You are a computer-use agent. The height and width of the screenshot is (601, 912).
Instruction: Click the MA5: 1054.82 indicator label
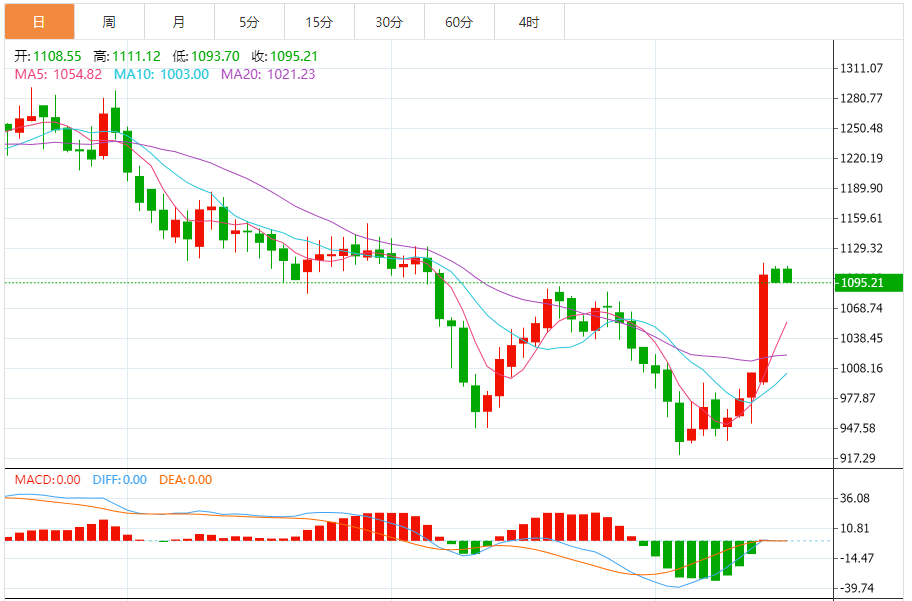pyautogui.click(x=58, y=74)
